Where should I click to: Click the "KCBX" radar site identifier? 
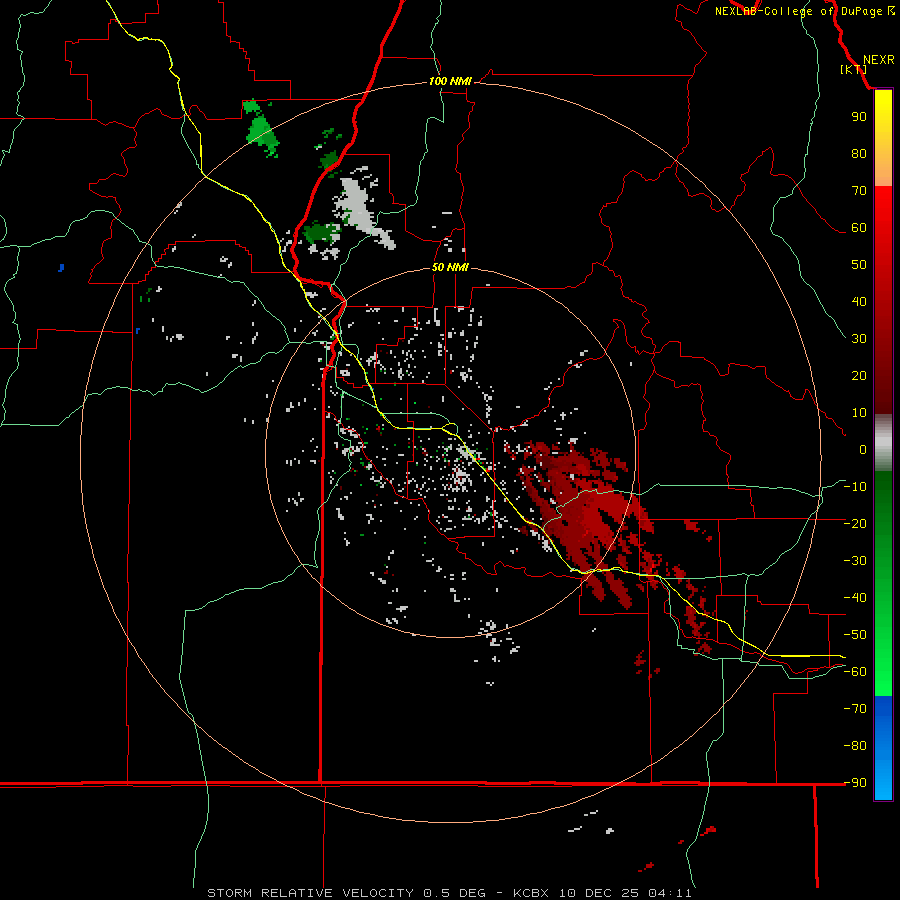point(531,893)
